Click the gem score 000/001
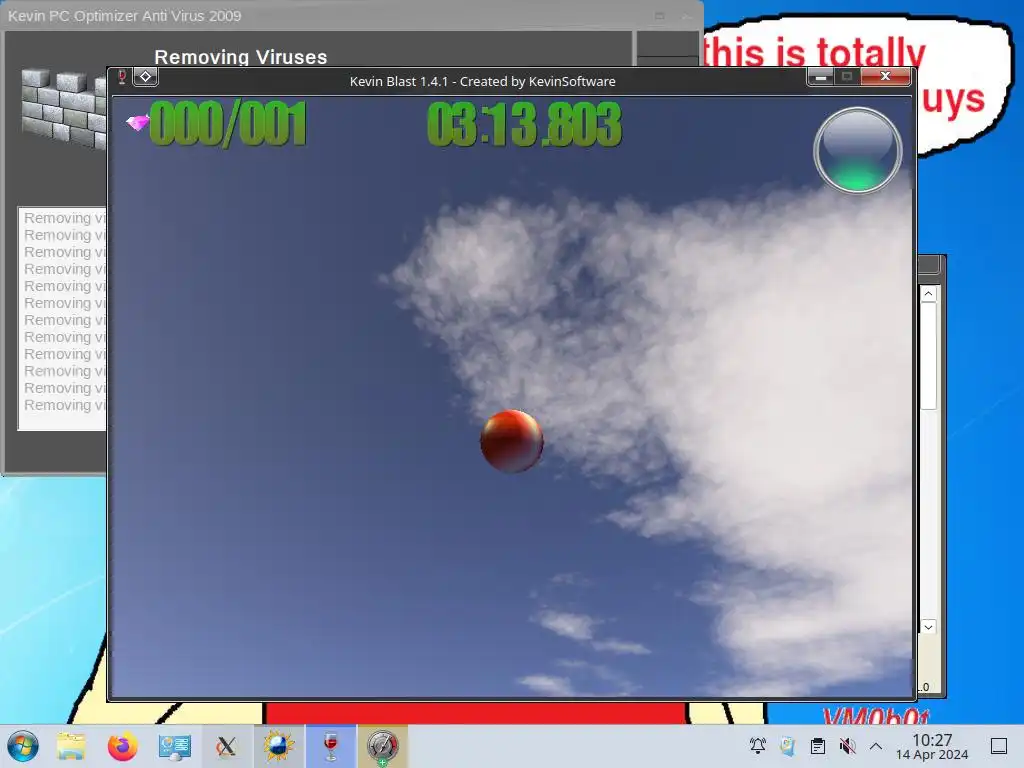1024x768 pixels. coord(228,123)
